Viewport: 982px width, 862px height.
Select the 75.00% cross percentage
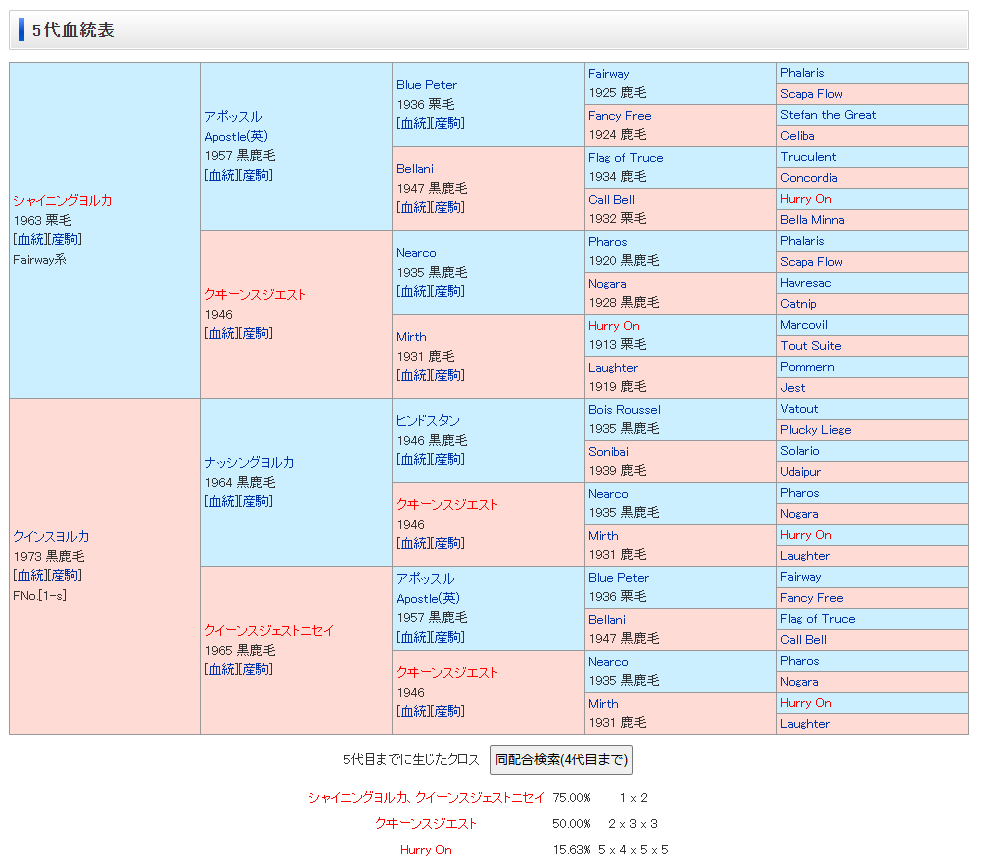click(571, 797)
